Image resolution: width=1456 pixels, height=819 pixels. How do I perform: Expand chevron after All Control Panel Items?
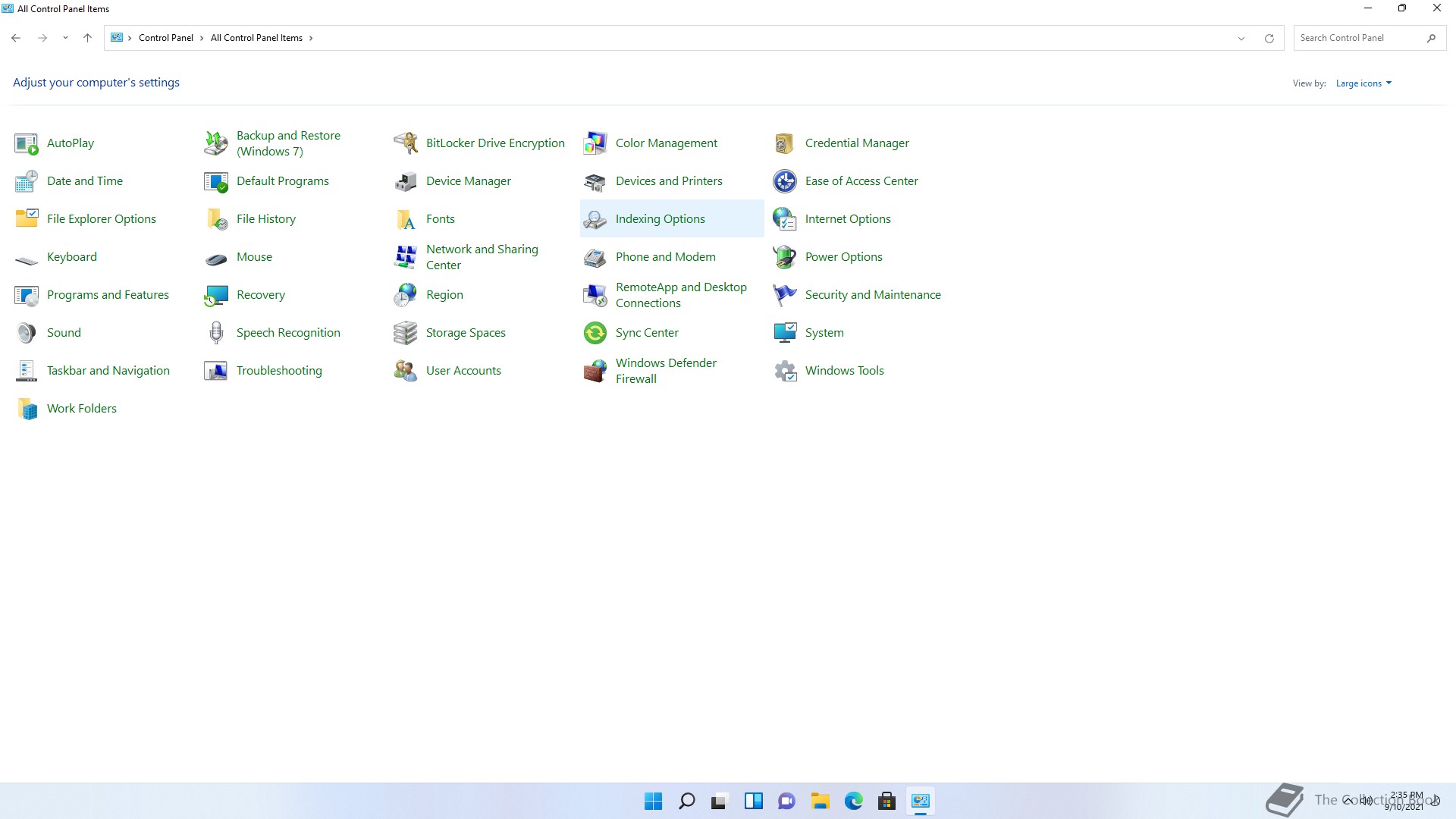point(311,38)
